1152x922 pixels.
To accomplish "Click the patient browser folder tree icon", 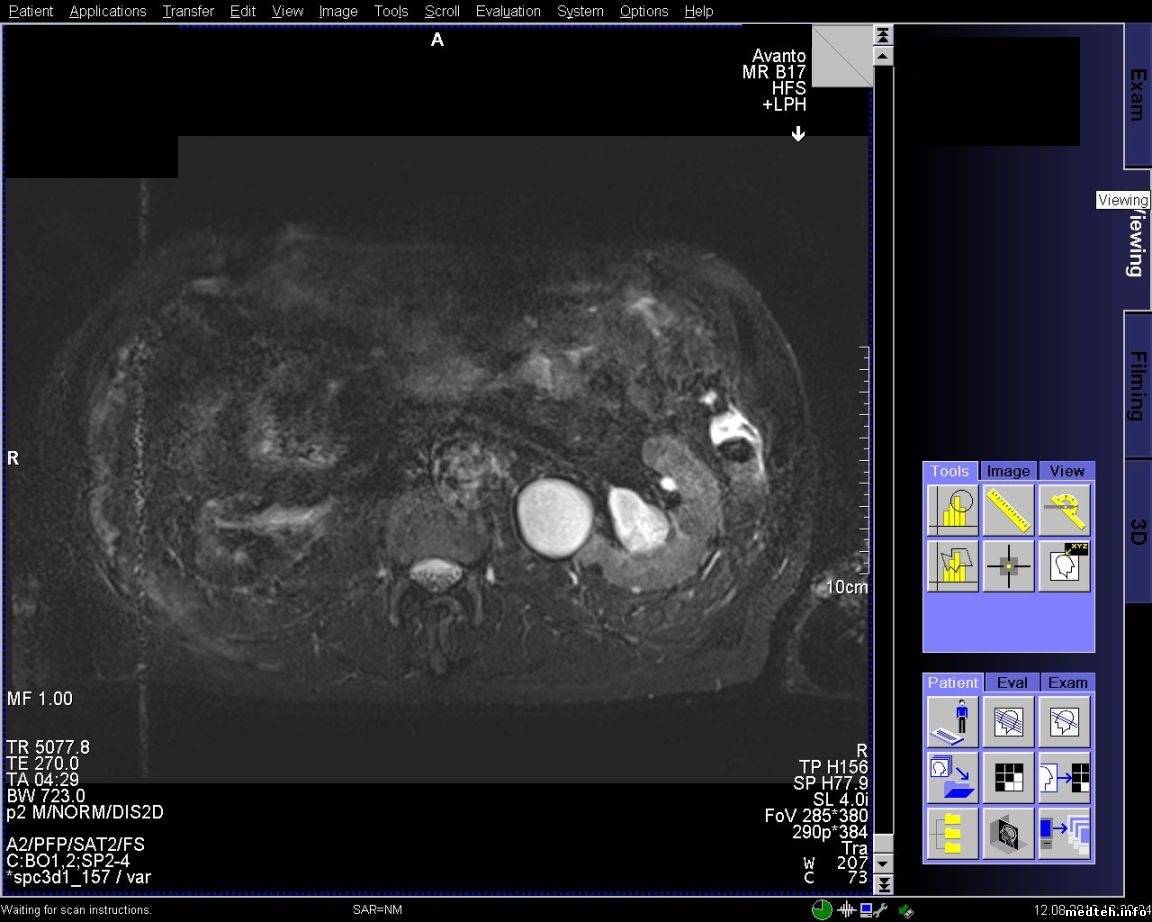I will click(x=952, y=834).
